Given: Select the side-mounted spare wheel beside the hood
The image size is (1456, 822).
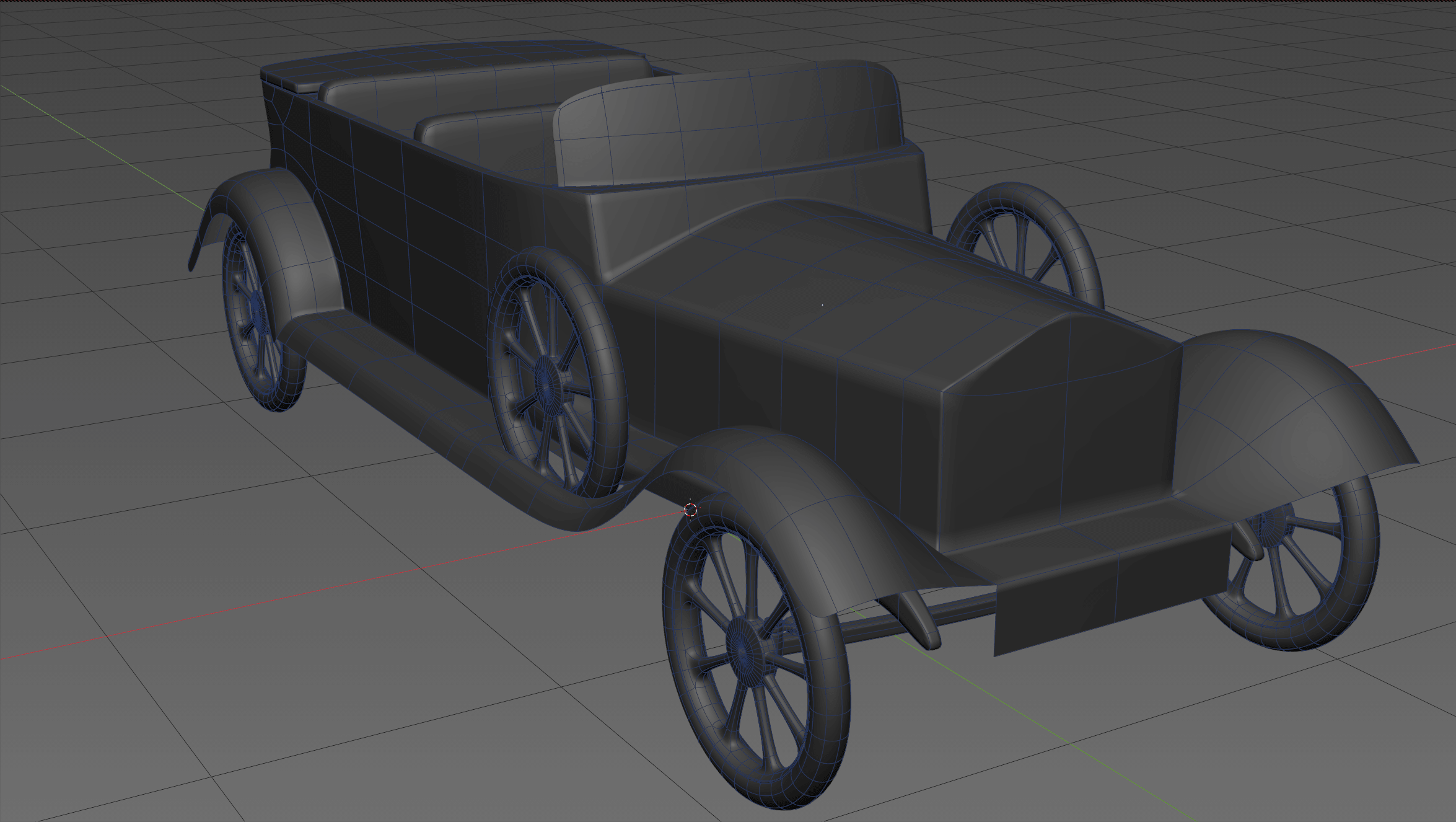Looking at the screenshot, I should 558,373.
